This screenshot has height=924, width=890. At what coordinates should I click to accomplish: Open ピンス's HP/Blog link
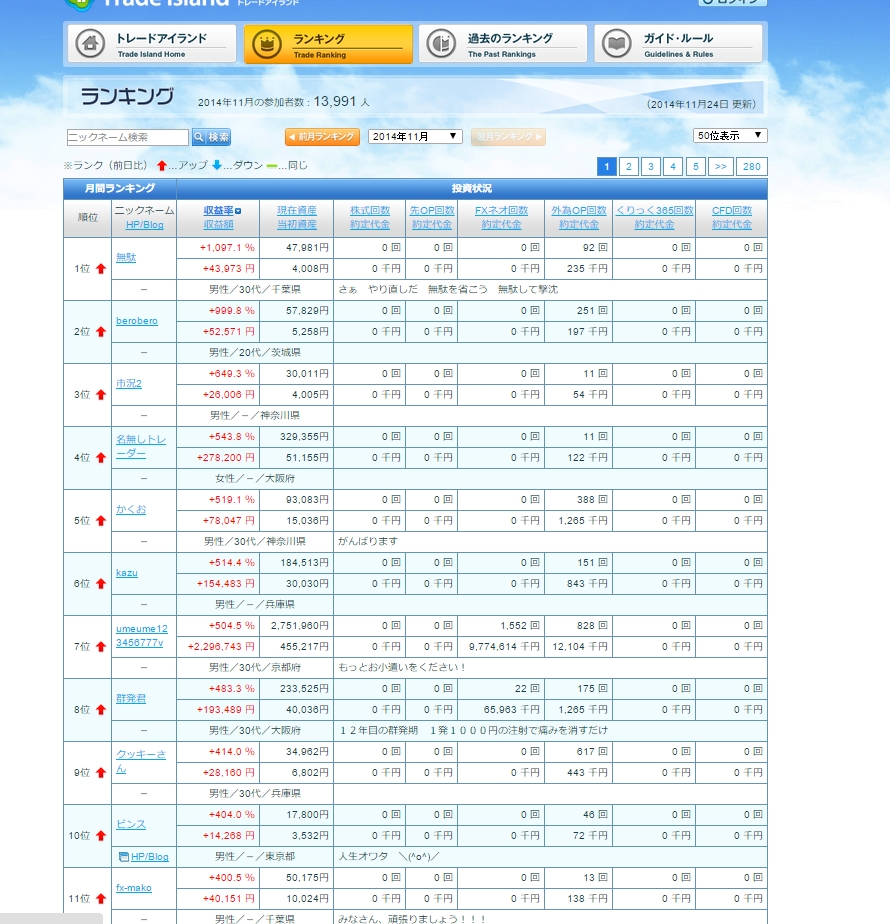[x=150, y=857]
